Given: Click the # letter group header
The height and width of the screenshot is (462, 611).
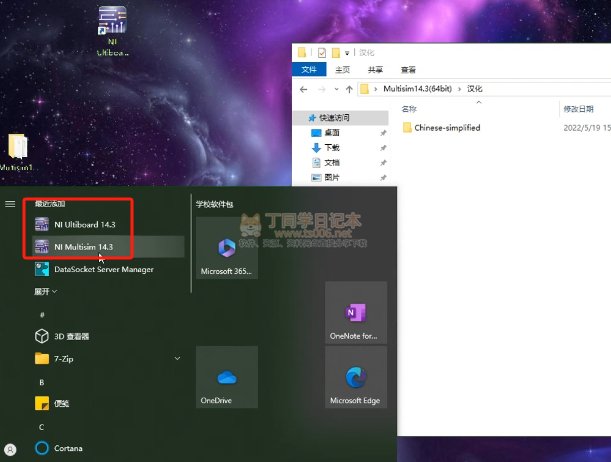Looking at the screenshot, I should (x=42, y=314).
